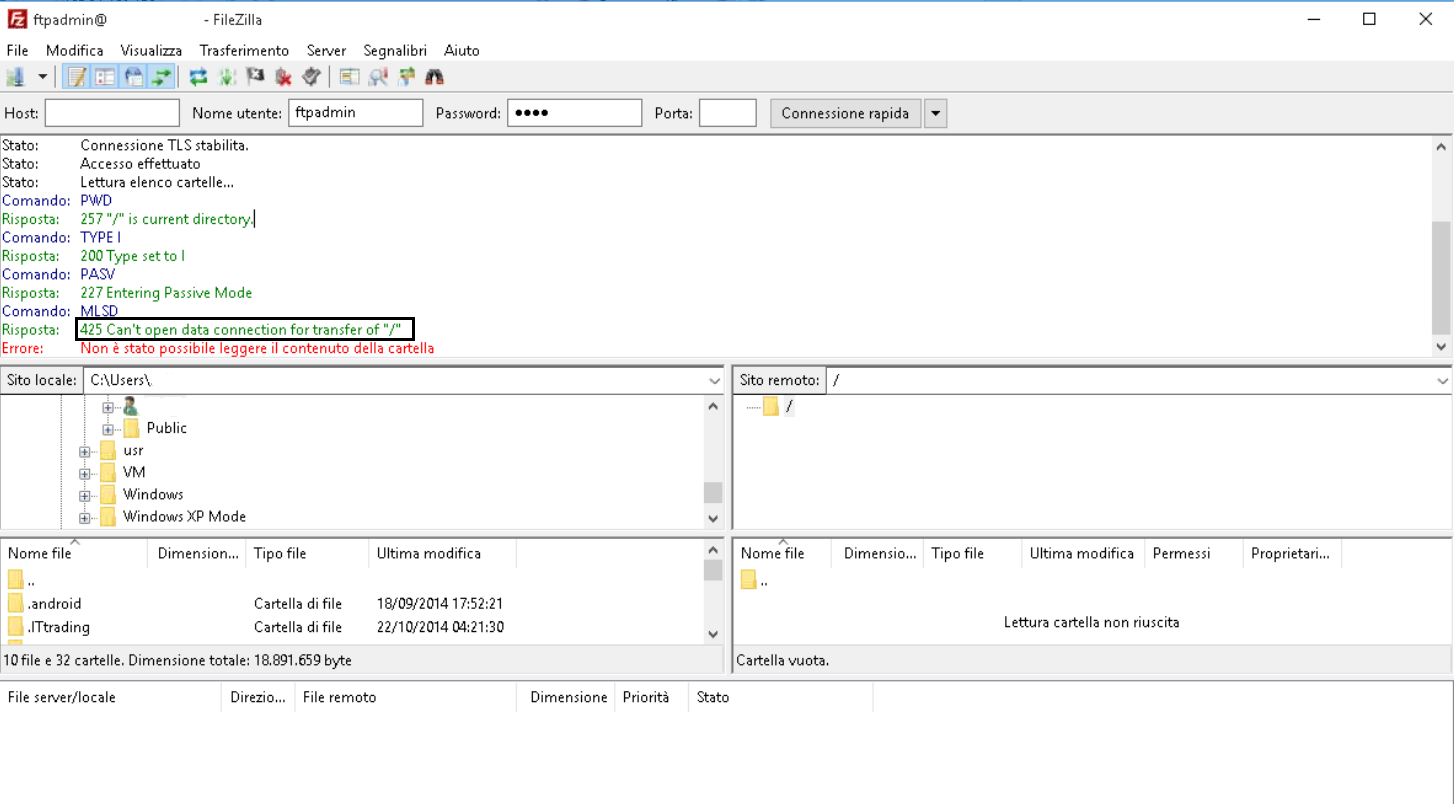Open the Visualizza menu
This screenshot has height=804, width=1454.
pos(151,50)
